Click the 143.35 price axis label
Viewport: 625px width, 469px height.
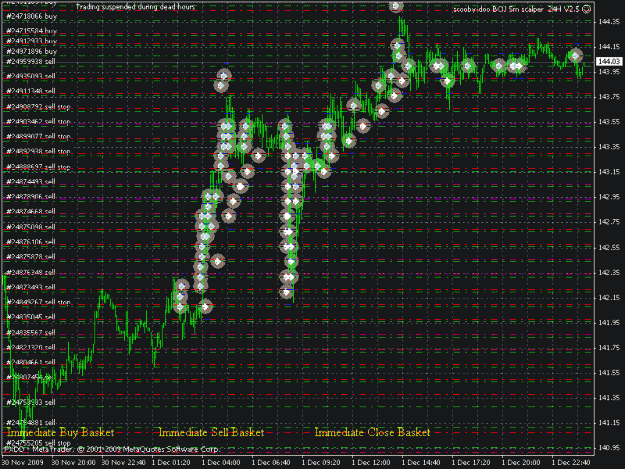[609, 147]
